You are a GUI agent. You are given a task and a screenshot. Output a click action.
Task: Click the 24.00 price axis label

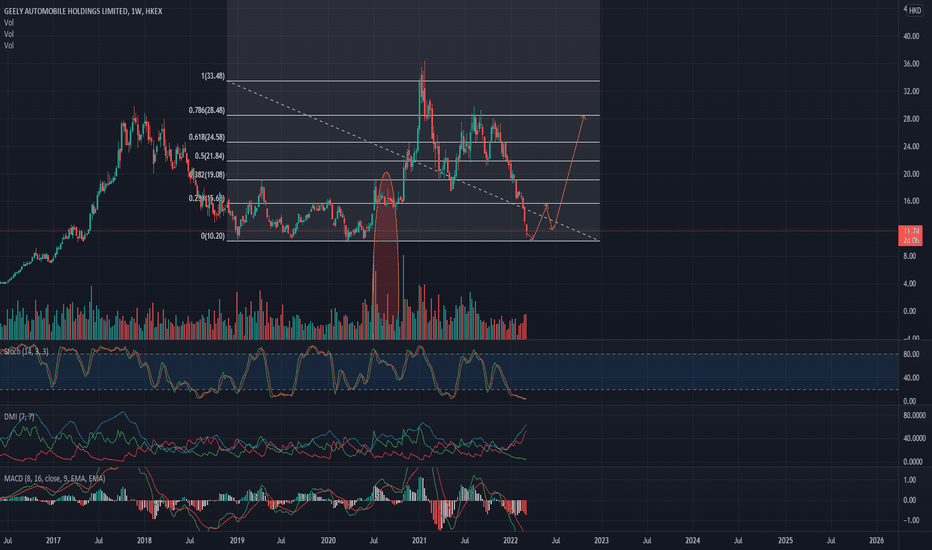[x=911, y=146]
